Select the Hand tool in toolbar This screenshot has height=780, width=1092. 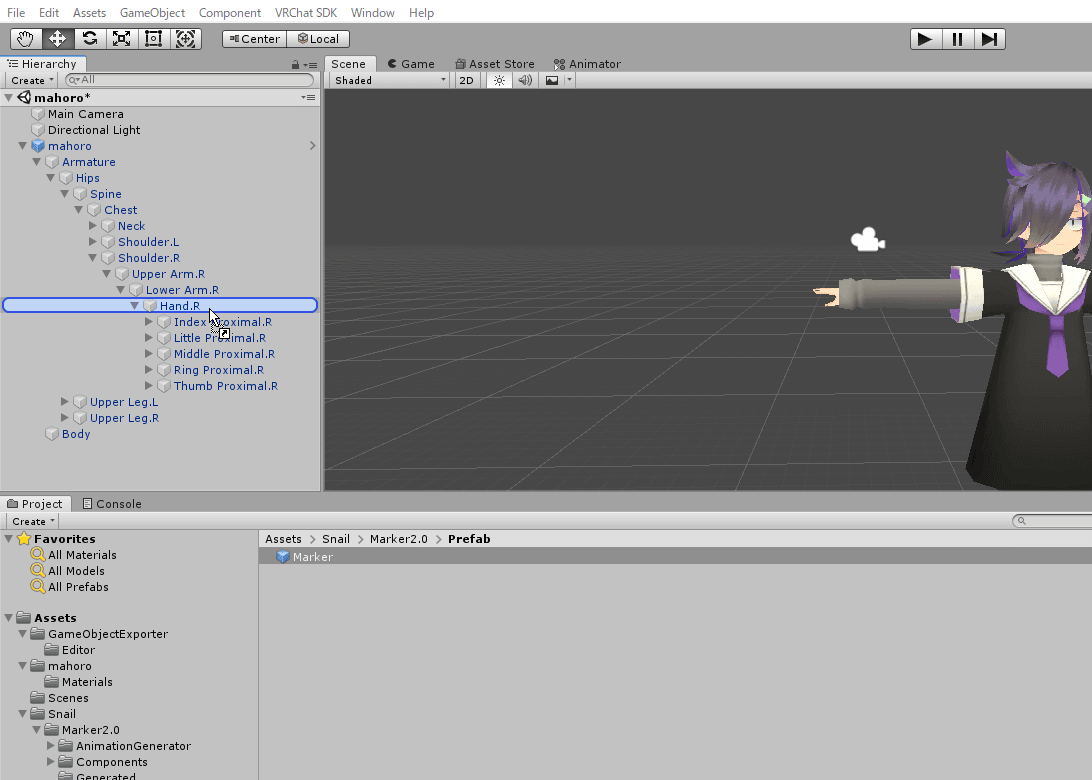pos(26,39)
